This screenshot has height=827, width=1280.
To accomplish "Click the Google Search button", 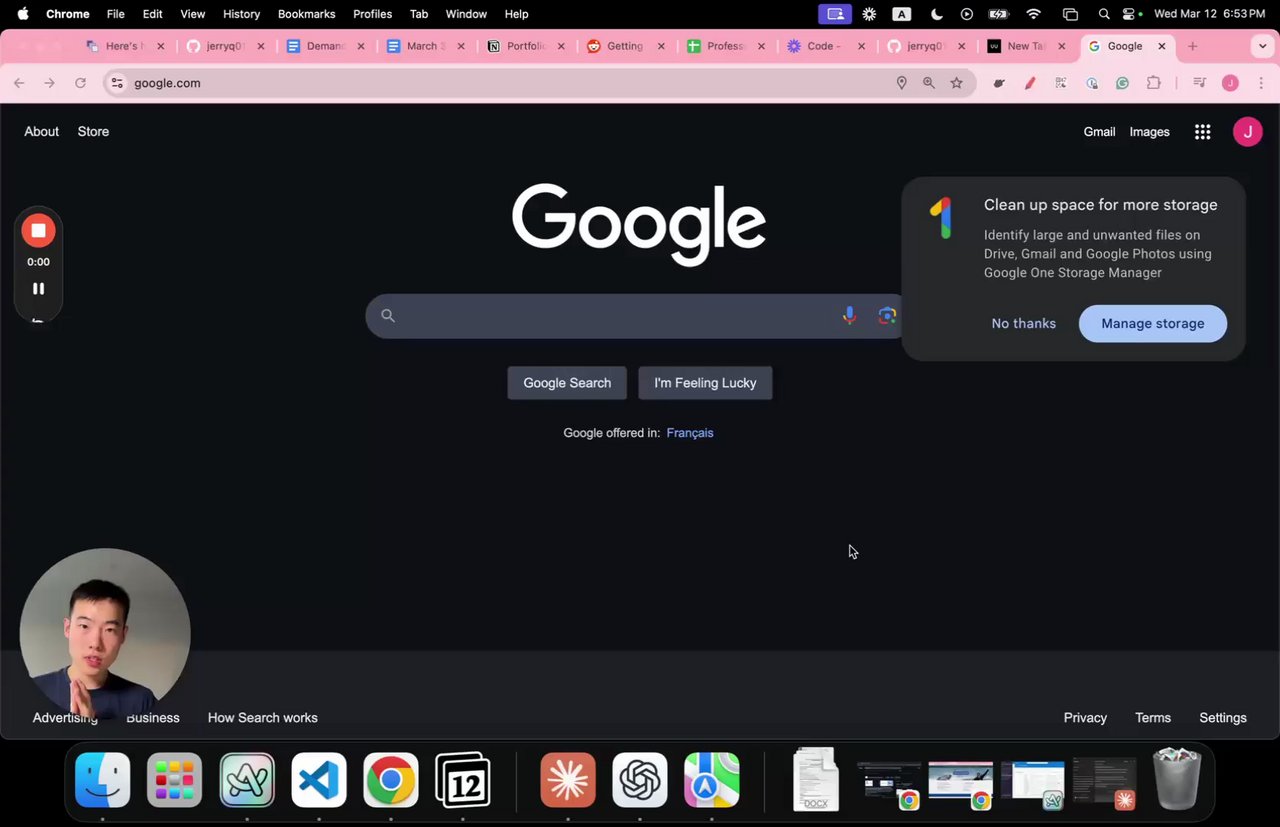I will 567,383.
